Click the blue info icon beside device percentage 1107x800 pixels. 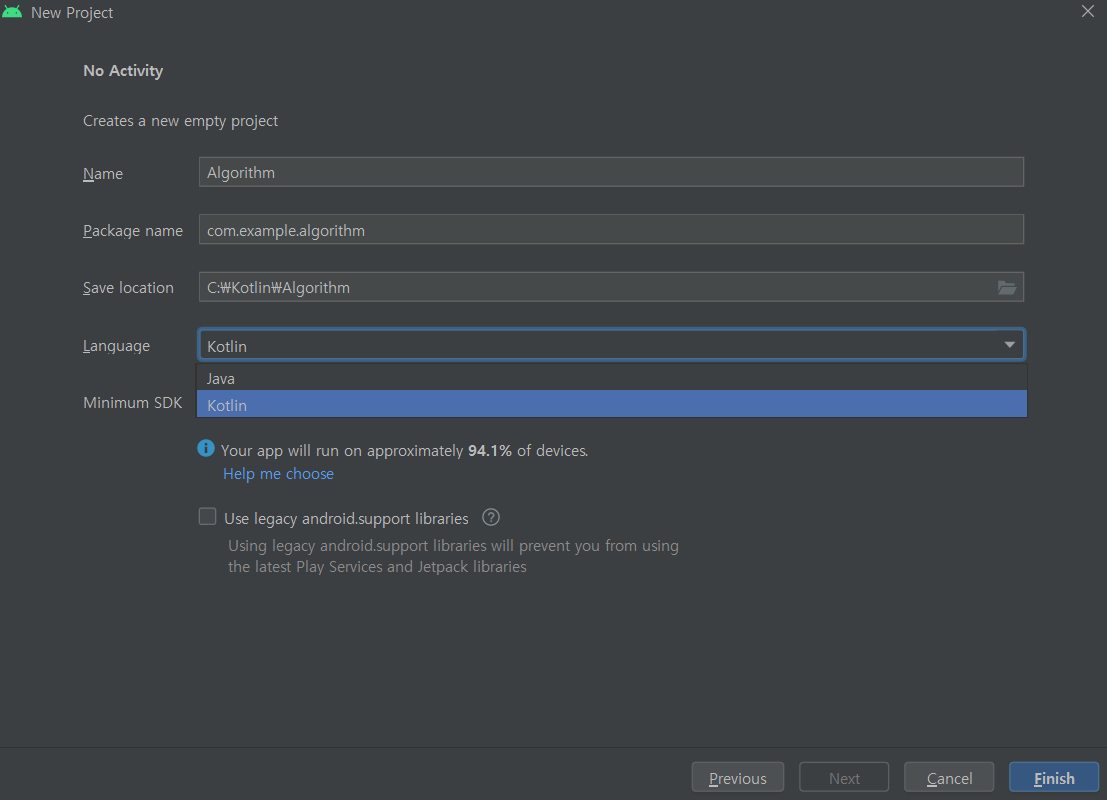[205, 448]
